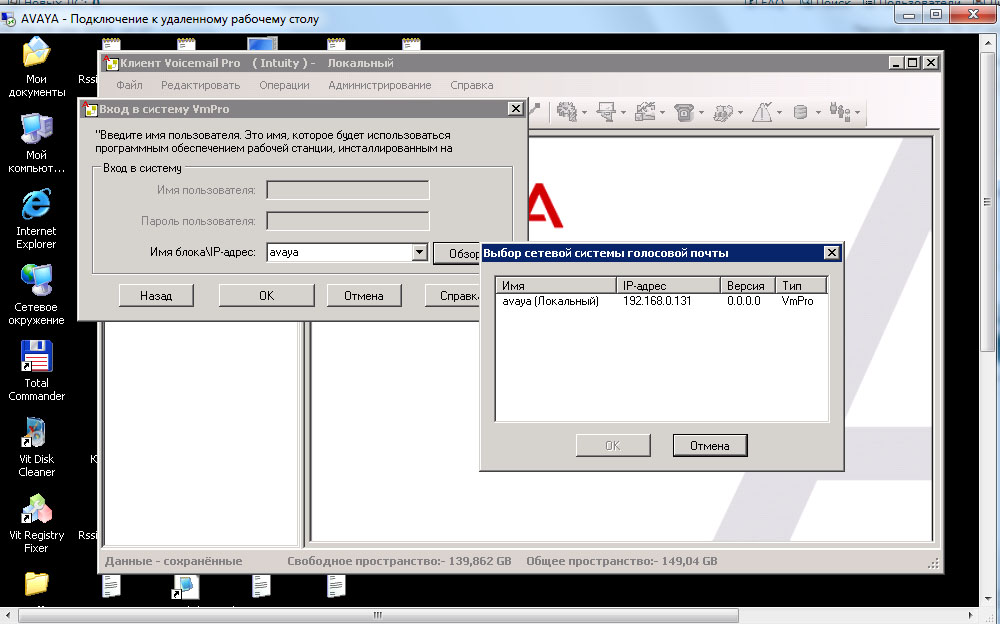Sort list by the Версия column header
1000x624 pixels.
747,285
